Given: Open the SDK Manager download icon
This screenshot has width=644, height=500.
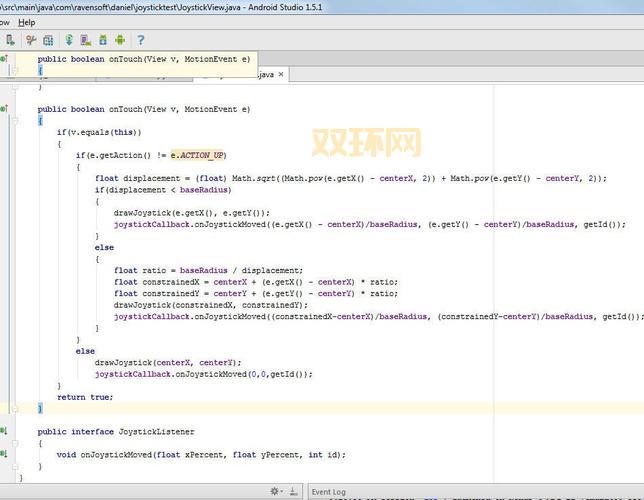Looking at the screenshot, I should (x=103, y=41).
